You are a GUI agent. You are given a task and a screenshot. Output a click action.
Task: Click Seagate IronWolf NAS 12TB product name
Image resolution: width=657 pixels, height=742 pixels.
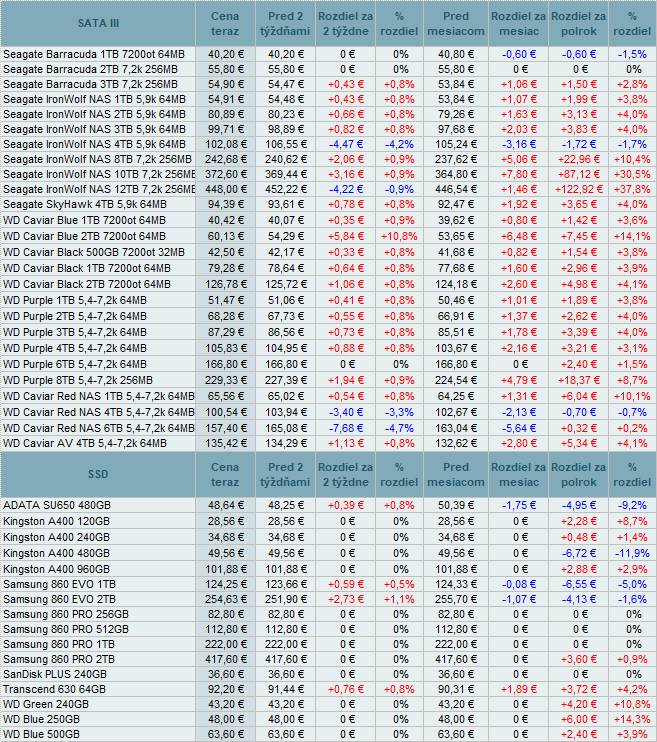(x=99, y=190)
